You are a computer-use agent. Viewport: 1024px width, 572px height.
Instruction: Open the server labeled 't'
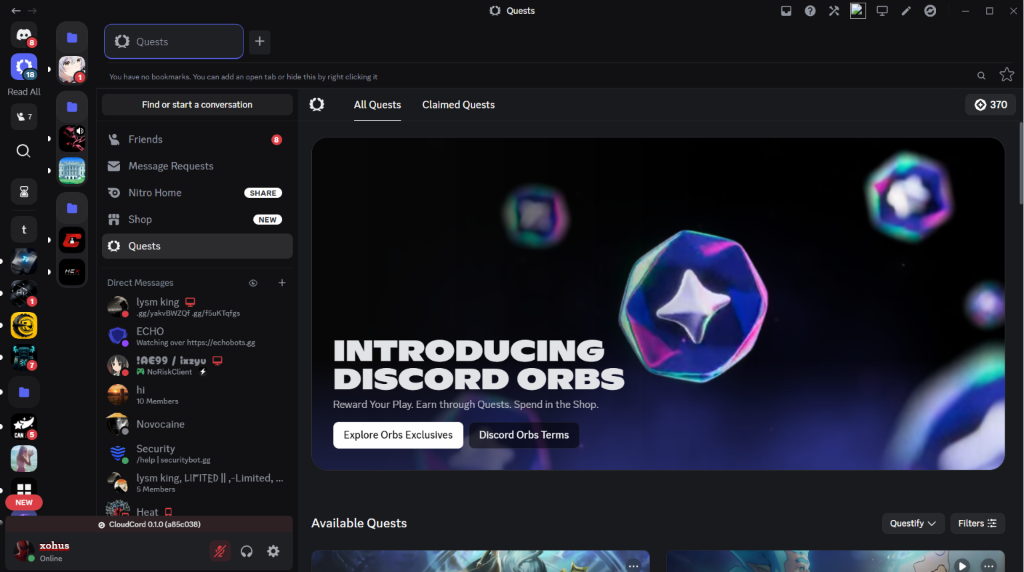(24, 229)
